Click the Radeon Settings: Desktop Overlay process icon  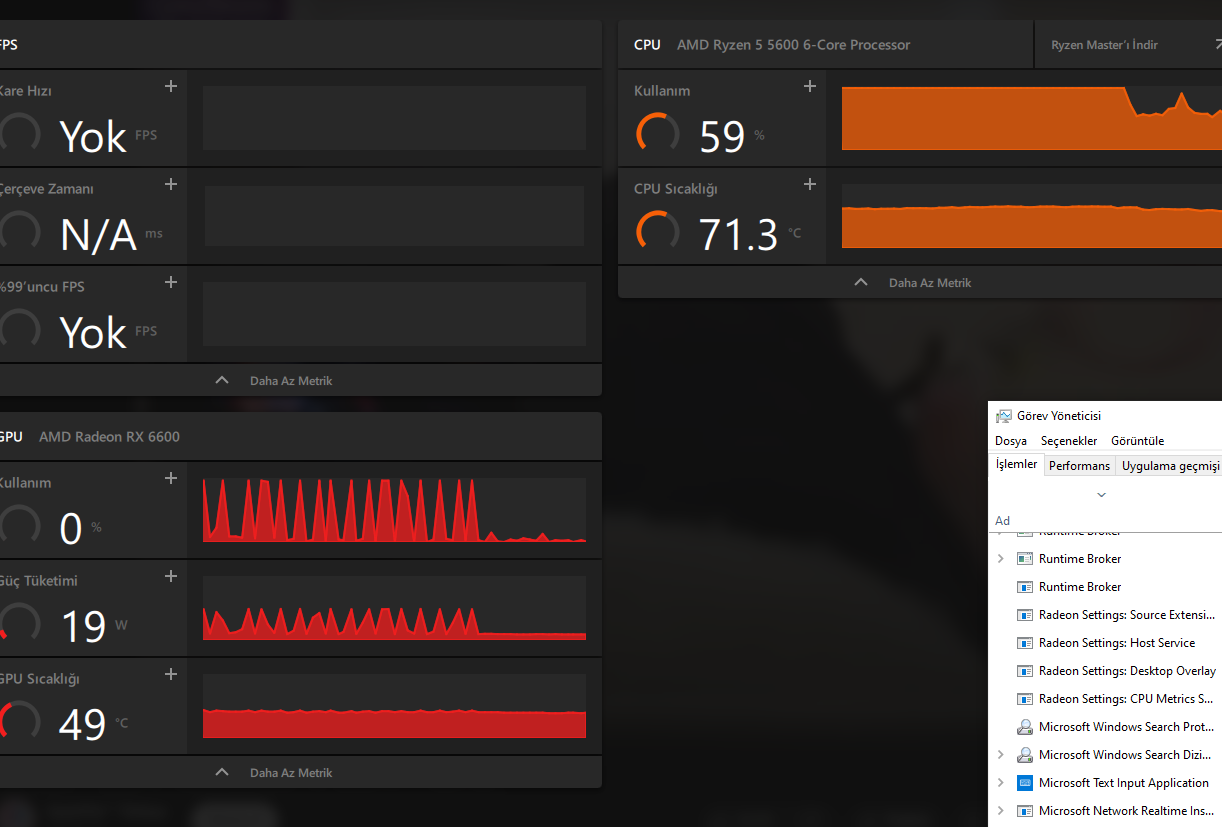tap(1024, 671)
